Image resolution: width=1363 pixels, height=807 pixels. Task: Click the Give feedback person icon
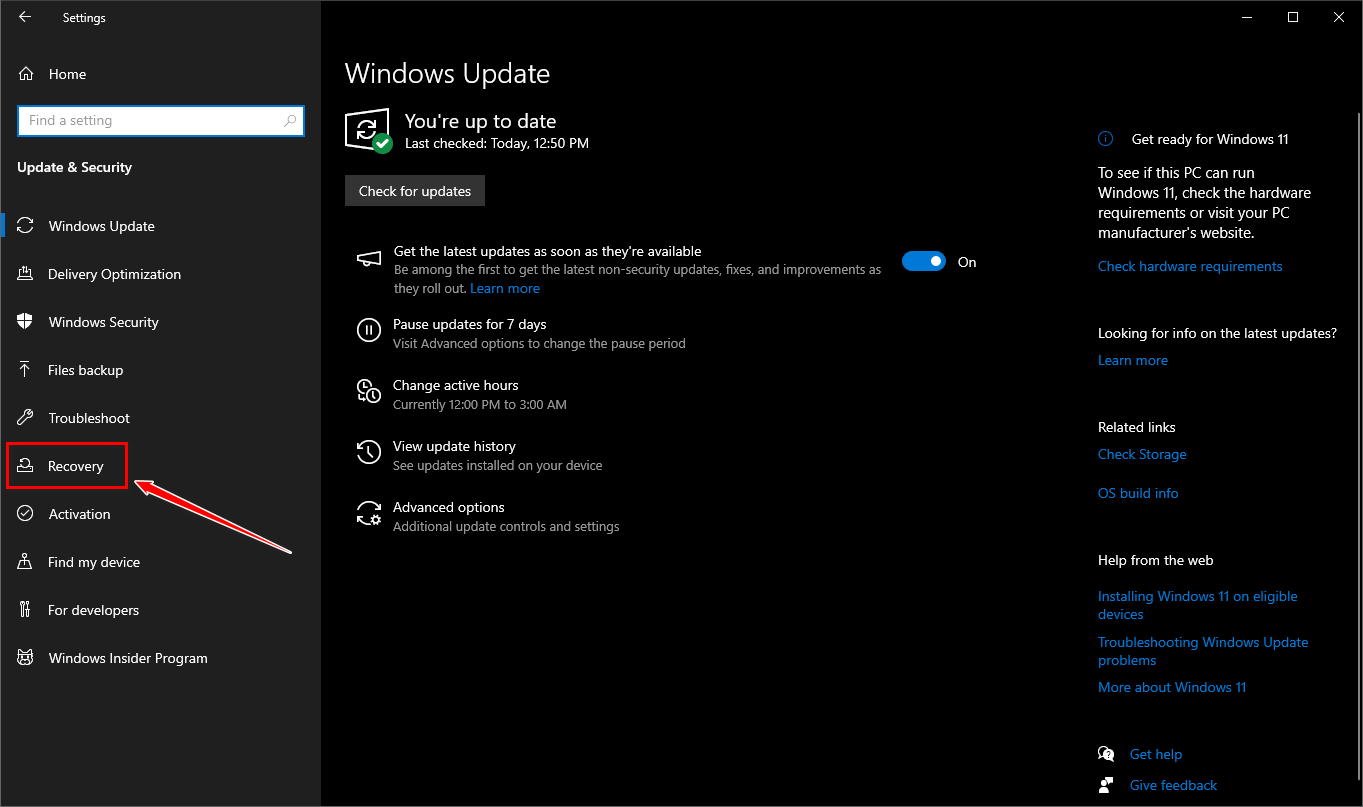[x=1106, y=785]
